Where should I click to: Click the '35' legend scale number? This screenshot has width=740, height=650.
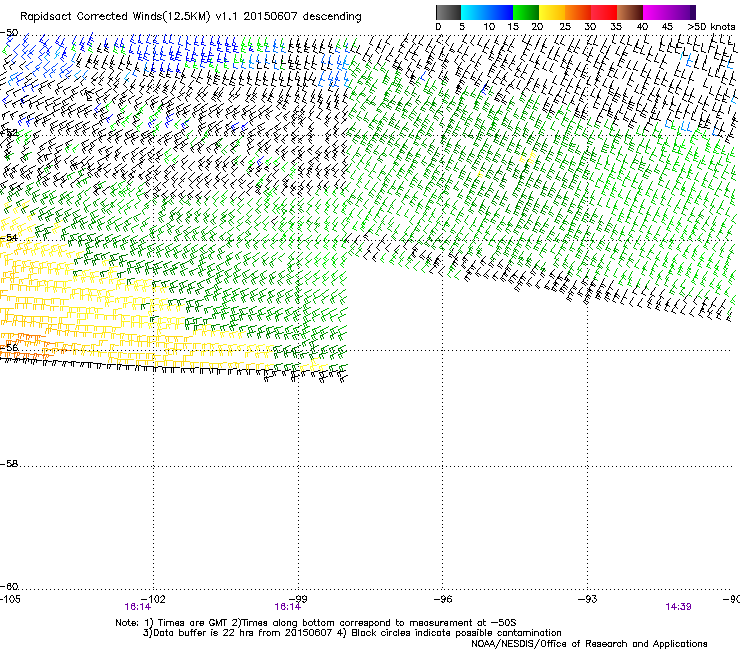tap(616, 27)
